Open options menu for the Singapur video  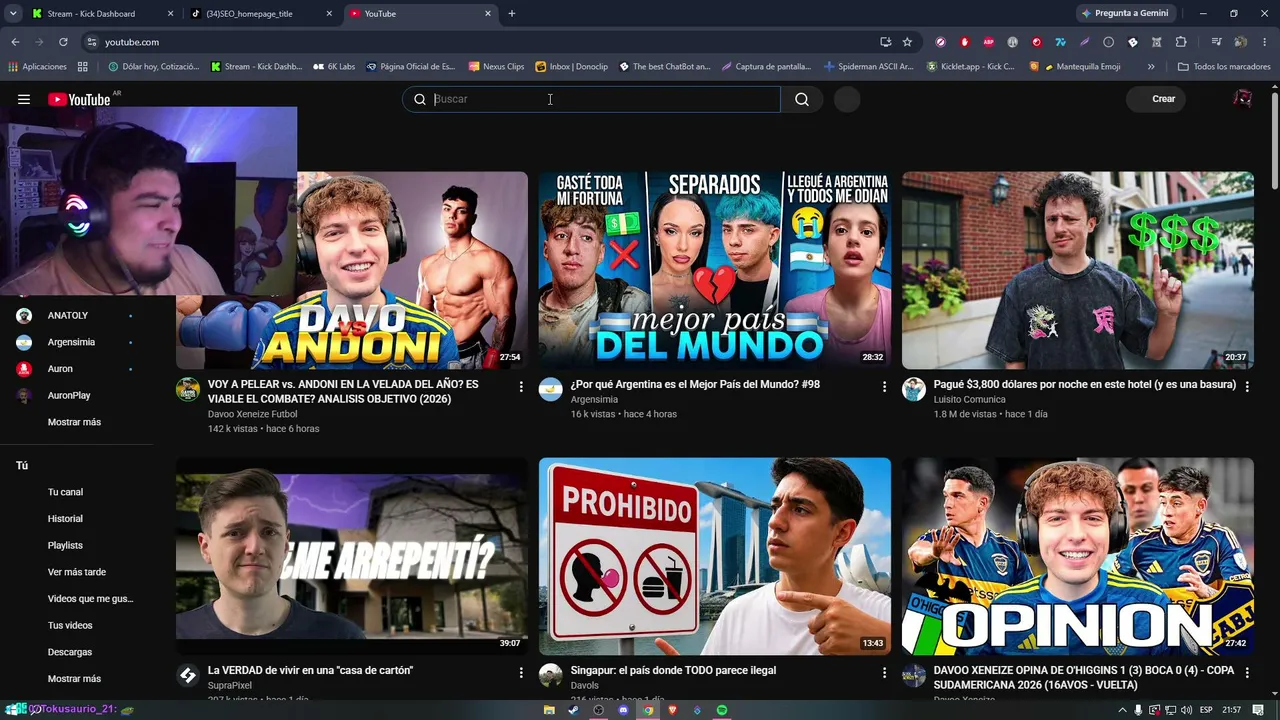click(884, 673)
